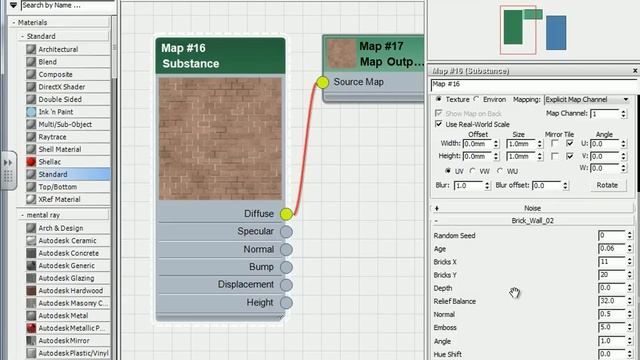Click the Diffuse output socket of Map #16

(287, 214)
